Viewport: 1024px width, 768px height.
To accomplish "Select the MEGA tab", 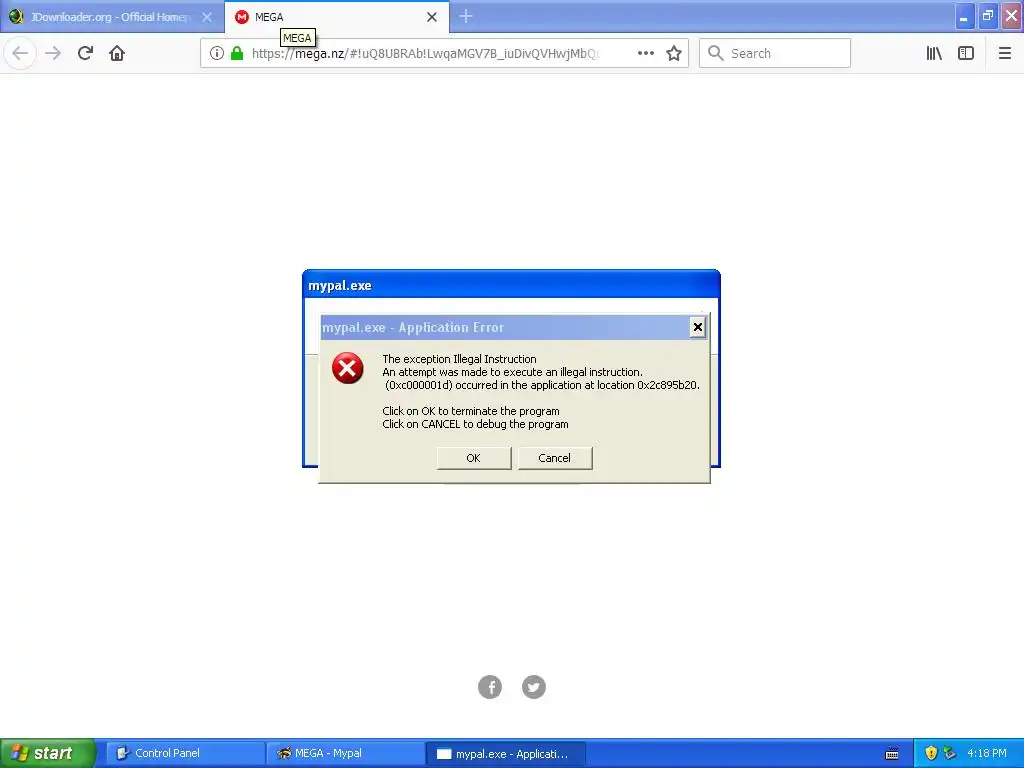I will [x=337, y=17].
